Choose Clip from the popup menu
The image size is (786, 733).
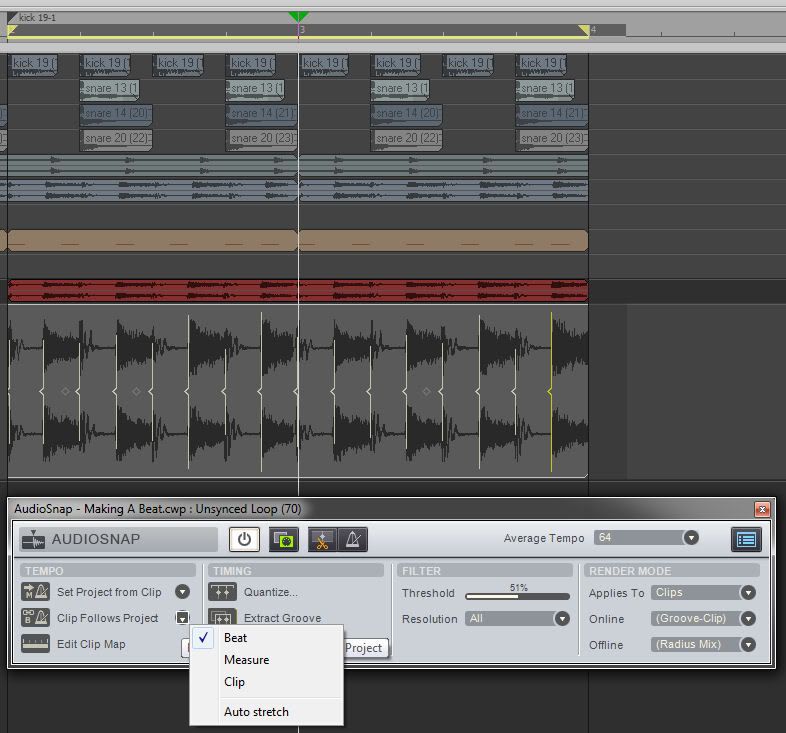point(234,682)
